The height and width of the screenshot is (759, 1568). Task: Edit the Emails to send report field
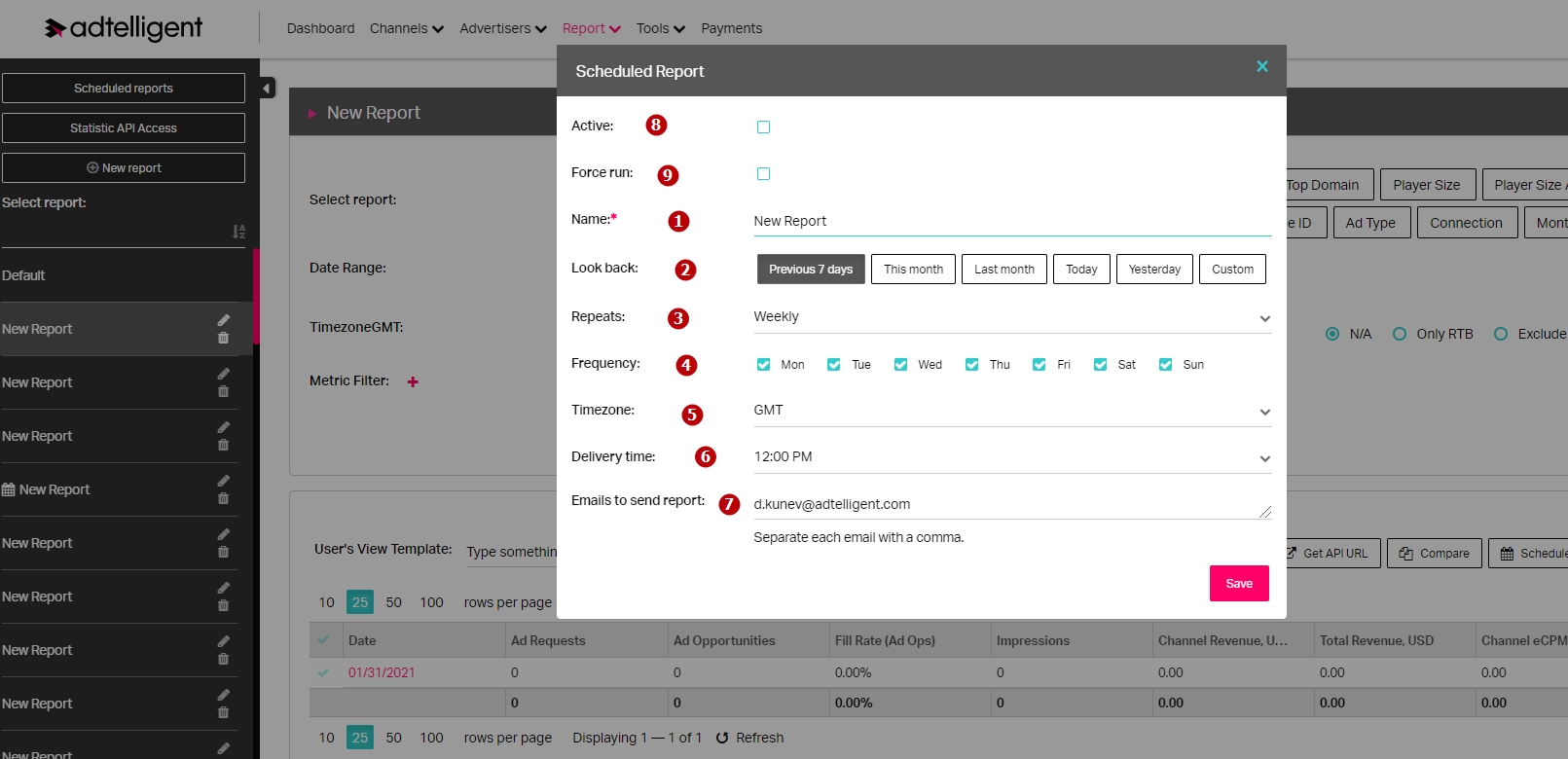coord(1012,504)
